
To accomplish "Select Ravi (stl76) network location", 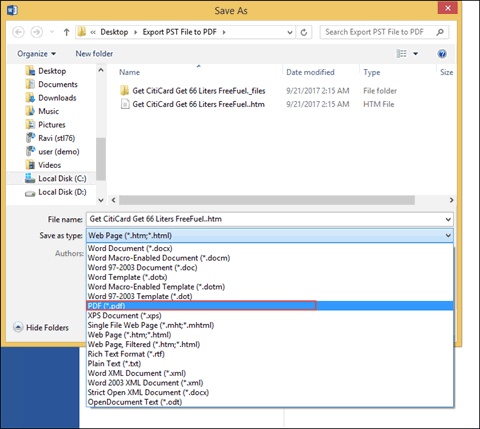I will click(x=51, y=138).
